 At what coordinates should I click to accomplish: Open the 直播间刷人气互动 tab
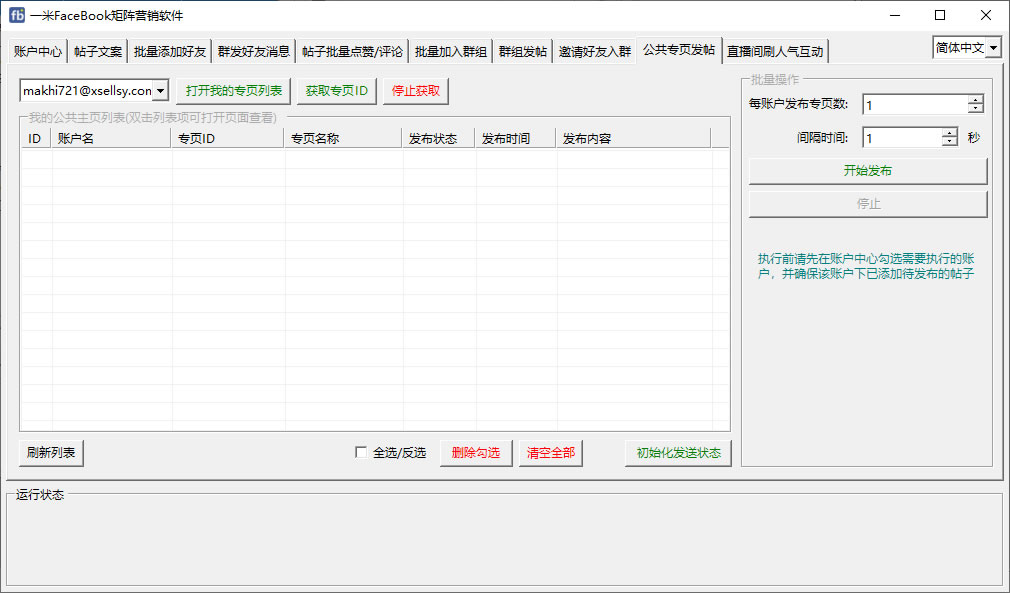(776, 52)
